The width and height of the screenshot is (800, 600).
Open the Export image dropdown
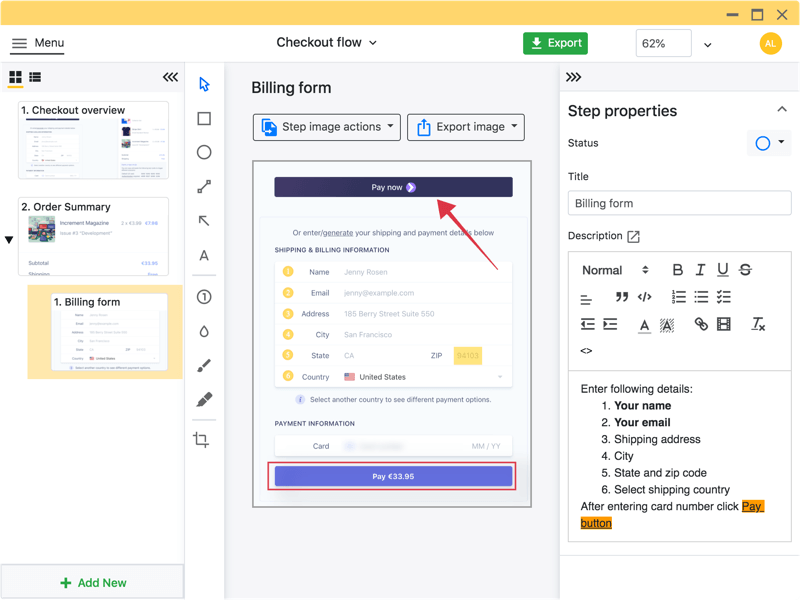[x=466, y=127]
